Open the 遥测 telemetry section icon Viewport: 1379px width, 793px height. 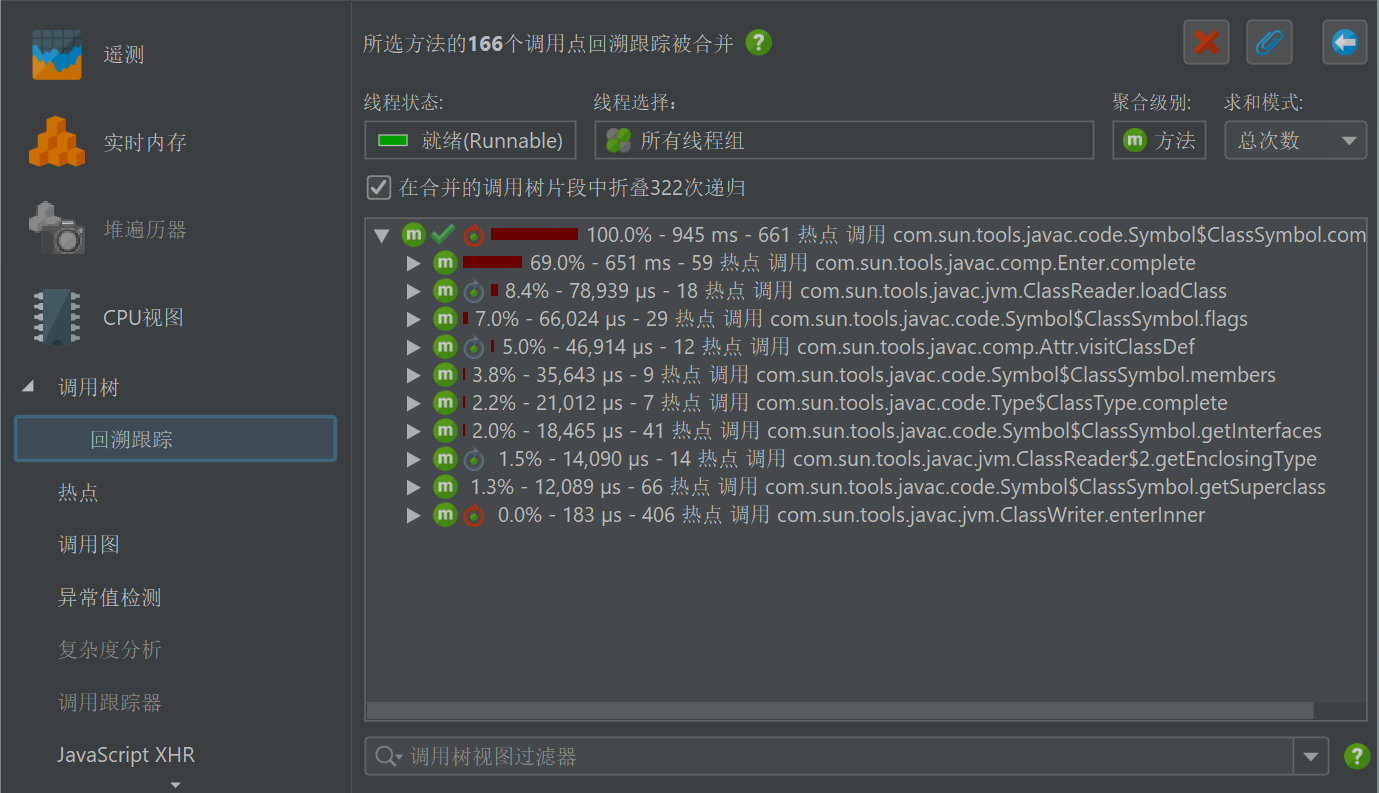[x=56, y=54]
